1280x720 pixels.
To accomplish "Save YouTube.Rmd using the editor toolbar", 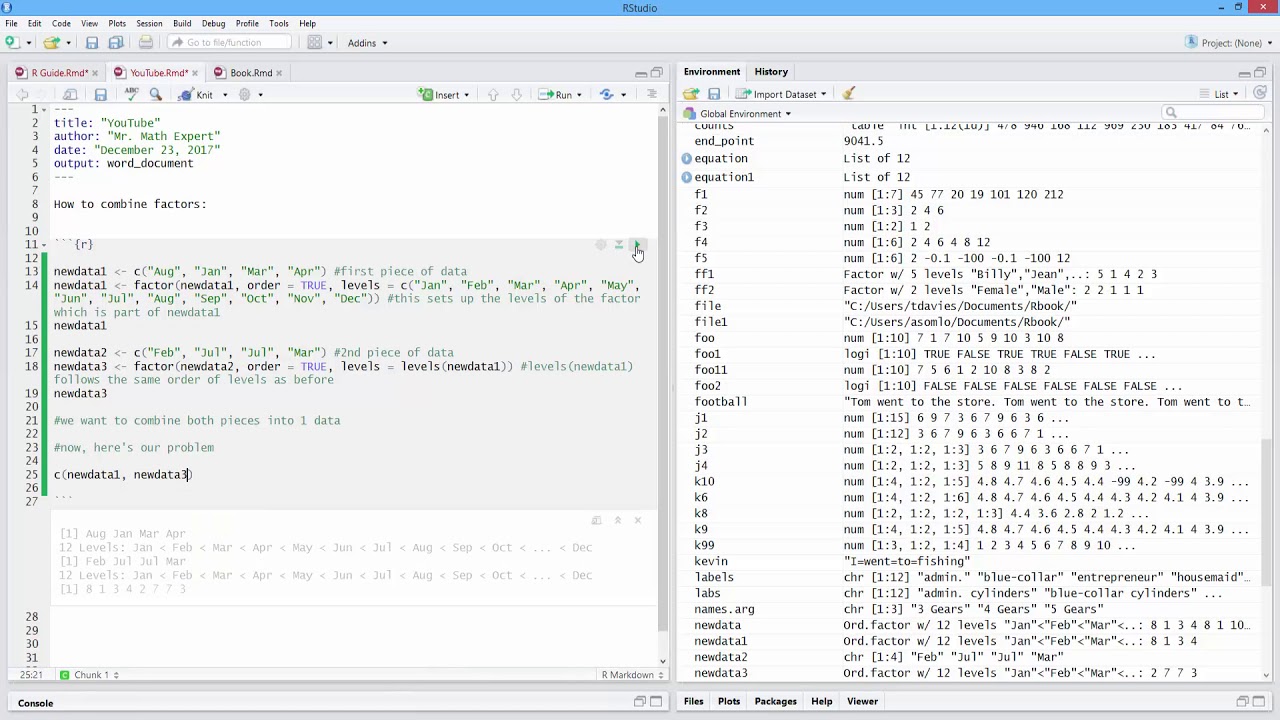I will click(x=100, y=95).
